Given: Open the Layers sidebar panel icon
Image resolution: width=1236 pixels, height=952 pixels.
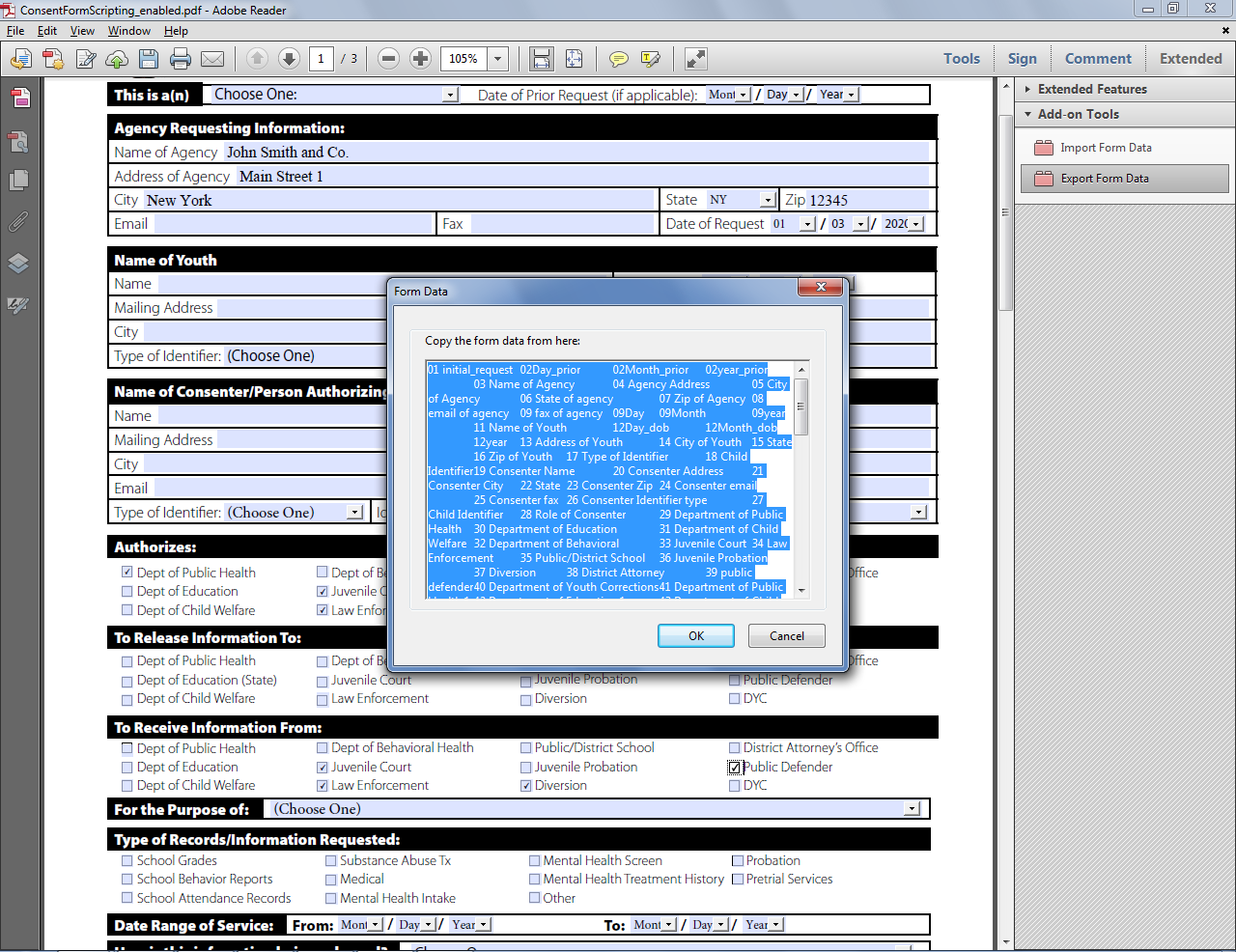Looking at the screenshot, I should tap(19, 263).
